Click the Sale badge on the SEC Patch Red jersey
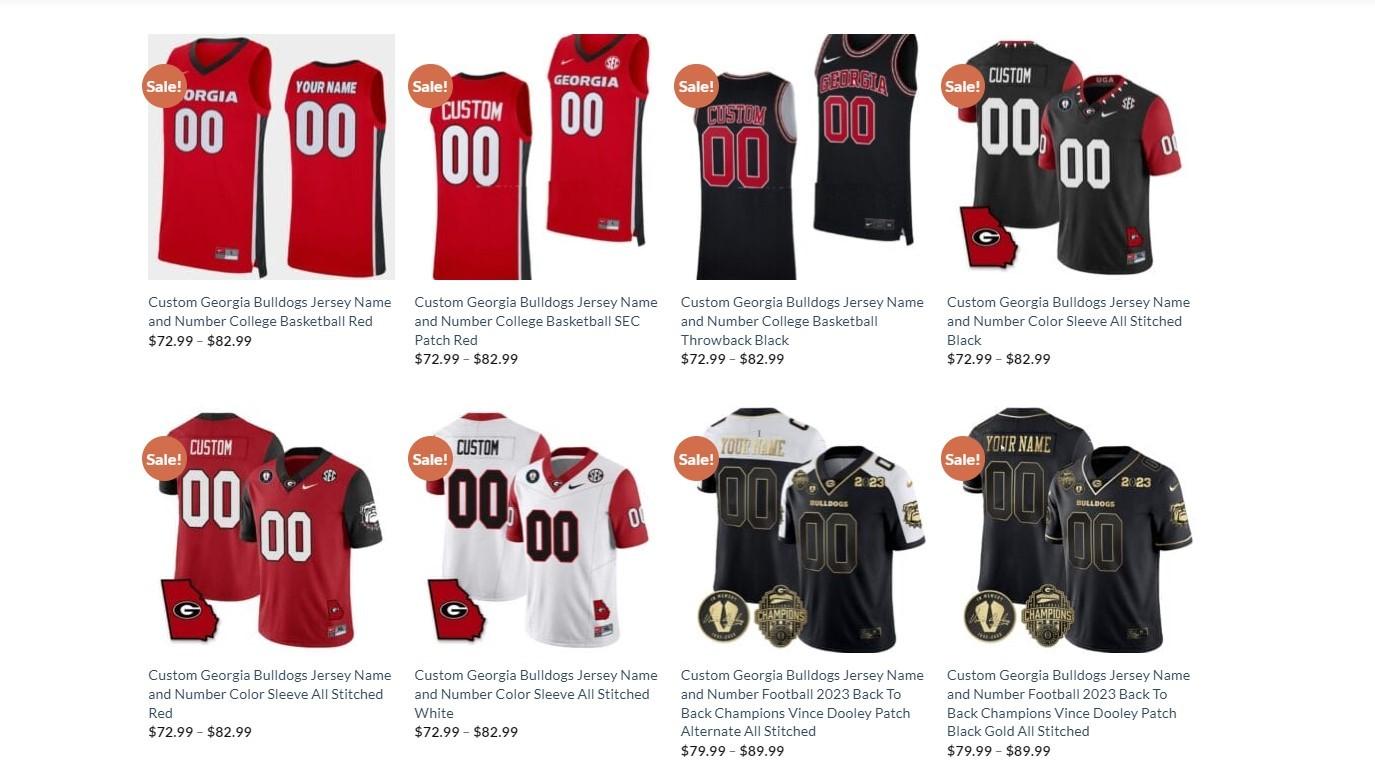 coord(430,86)
